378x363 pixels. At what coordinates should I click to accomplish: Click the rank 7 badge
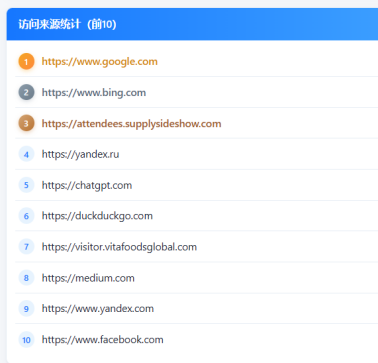[x=26, y=247]
